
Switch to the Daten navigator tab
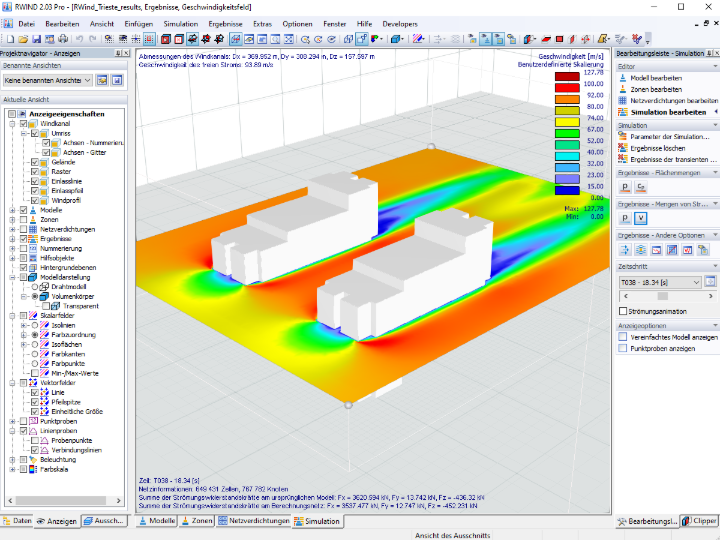coord(17,521)
